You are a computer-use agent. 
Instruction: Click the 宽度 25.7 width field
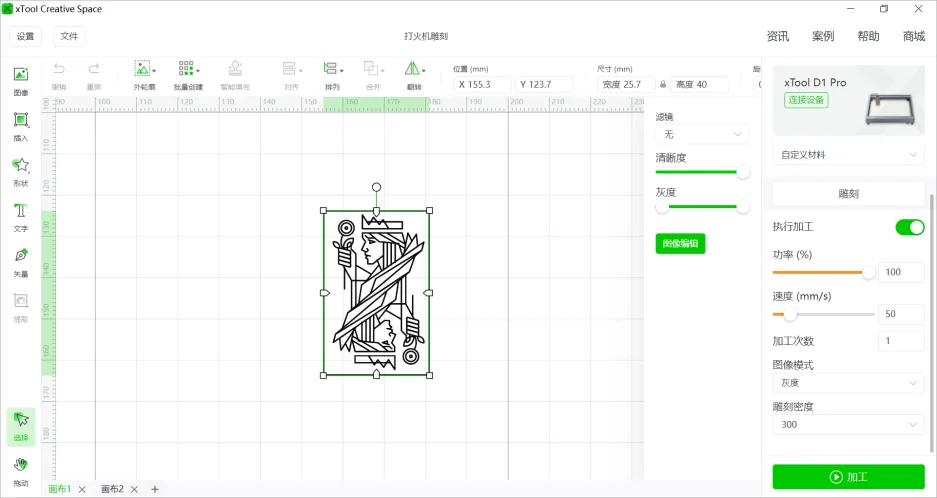[x=626, y=84]
